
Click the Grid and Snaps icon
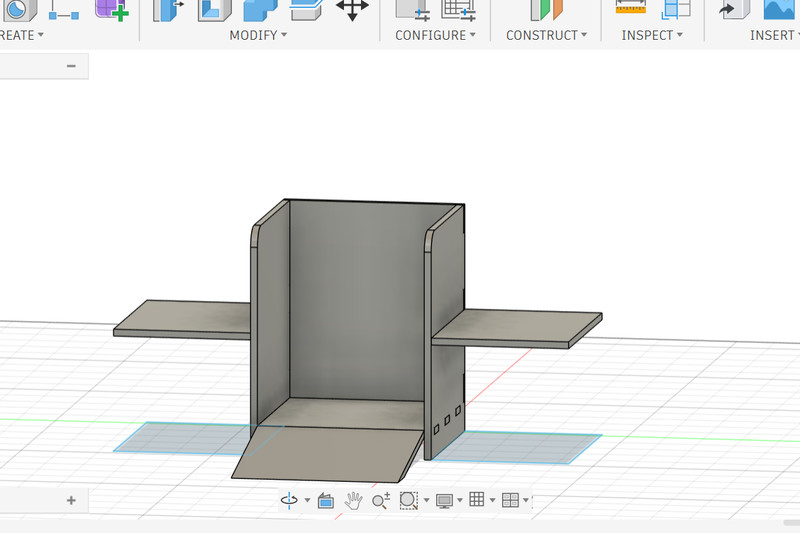(x=477, y=499)
